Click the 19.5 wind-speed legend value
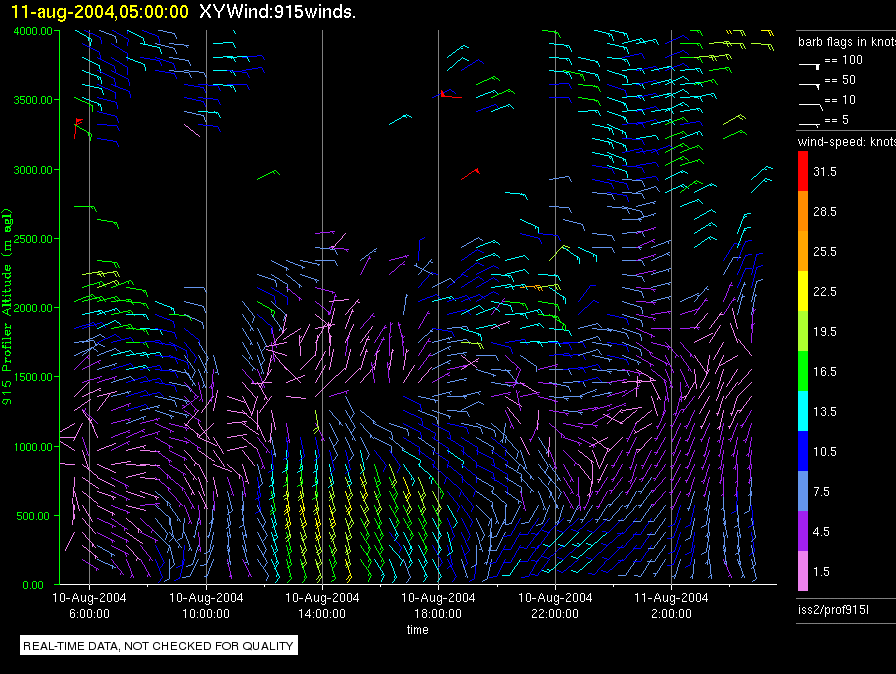This screenshot has width=896, height=674. coord(825,331)
